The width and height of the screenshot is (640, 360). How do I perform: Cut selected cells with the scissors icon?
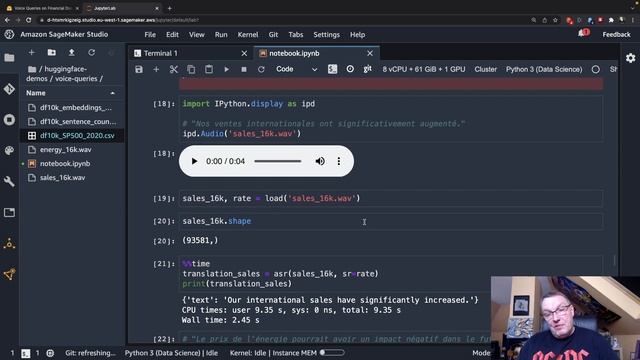pos(174,69)
